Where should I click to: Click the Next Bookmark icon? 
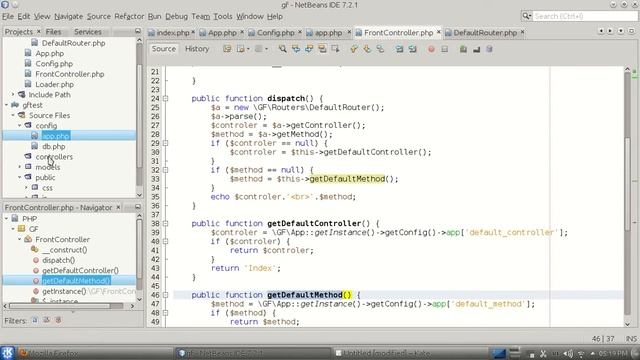coord(367,49)
